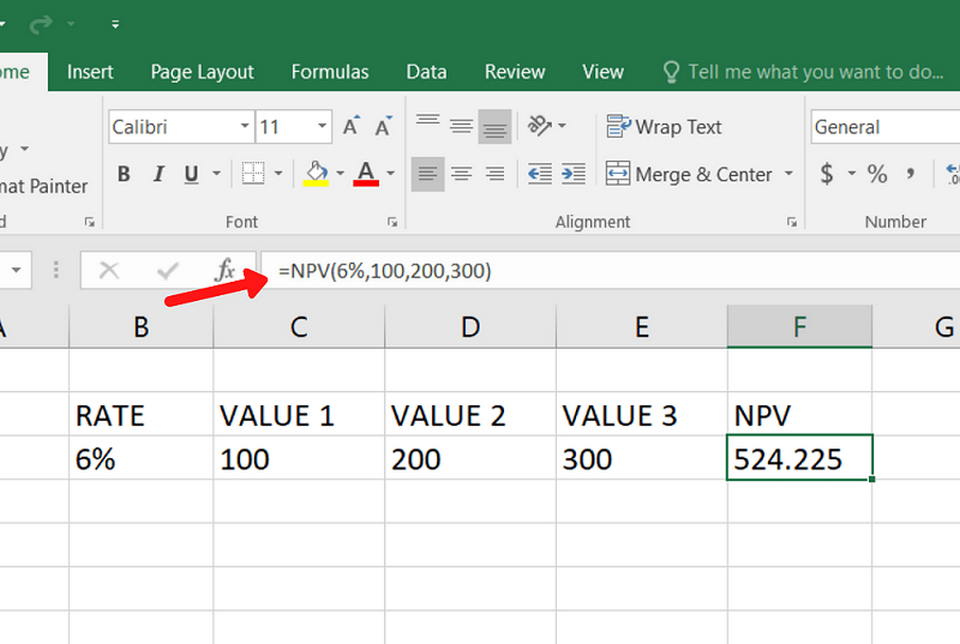Select the cell containing 6%
Screen dimensions: 960x644
coord(141,458)
